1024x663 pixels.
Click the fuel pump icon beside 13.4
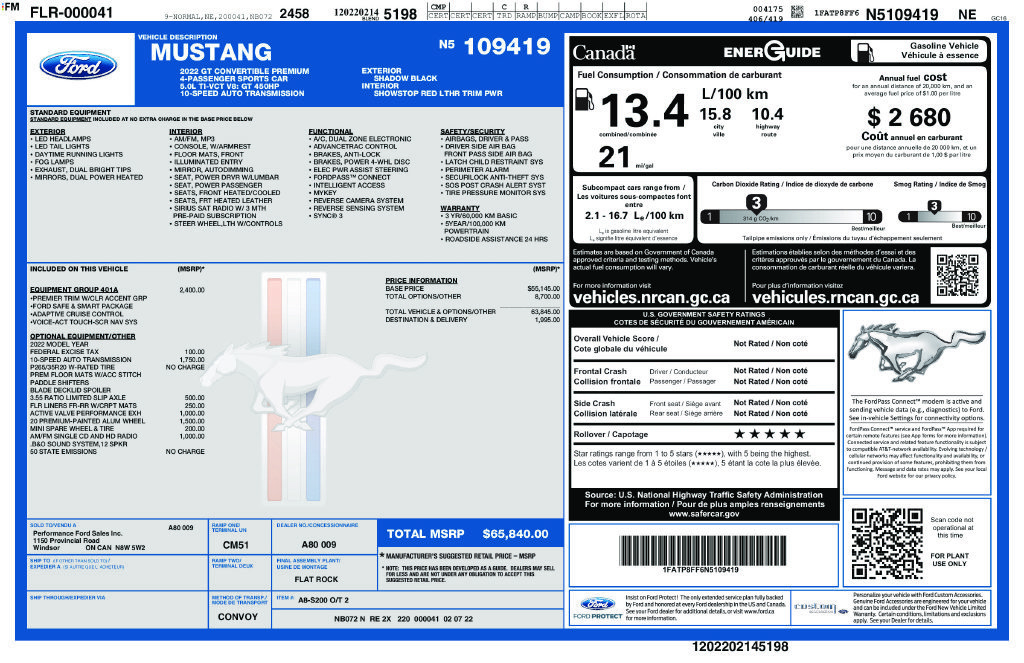[x=584, y=99]
